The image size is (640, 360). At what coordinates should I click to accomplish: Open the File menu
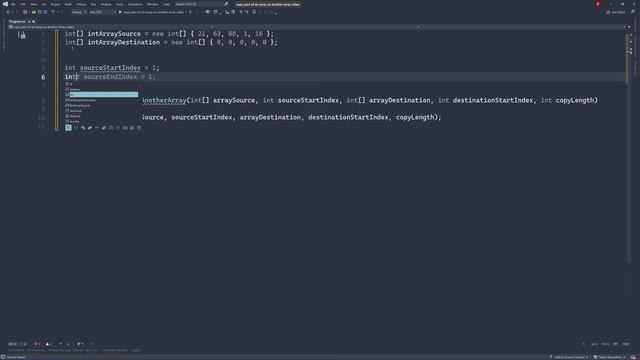[13, 4]
